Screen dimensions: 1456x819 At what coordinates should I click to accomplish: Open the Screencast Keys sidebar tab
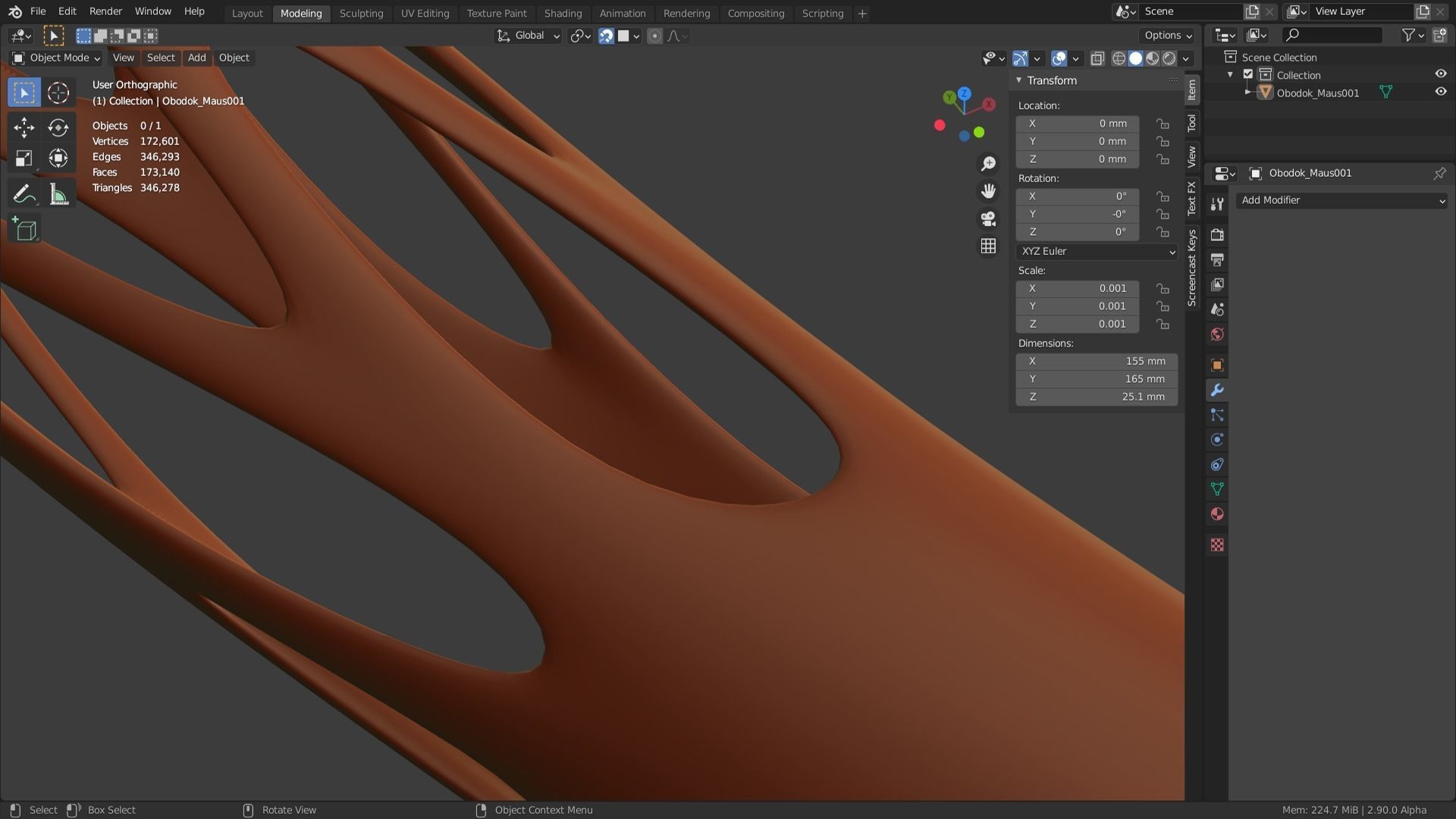1192,268
